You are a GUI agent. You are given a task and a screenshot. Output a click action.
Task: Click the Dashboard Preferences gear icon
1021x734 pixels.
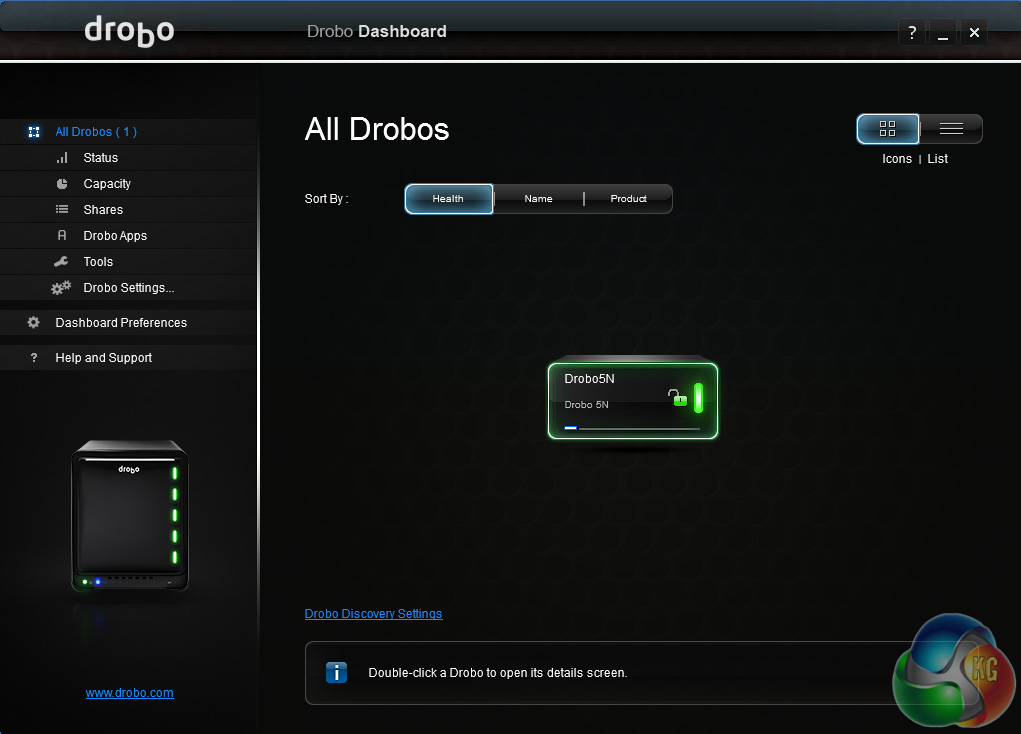[33, 322]
